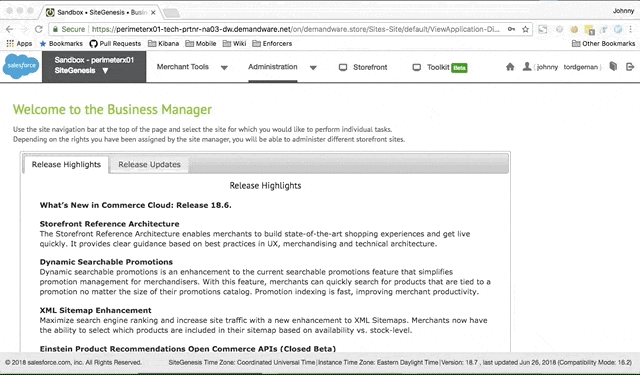This screenshot has height=375, width=640.
Task: Open the Apps grid shortcut
Action: pos(19,43)
